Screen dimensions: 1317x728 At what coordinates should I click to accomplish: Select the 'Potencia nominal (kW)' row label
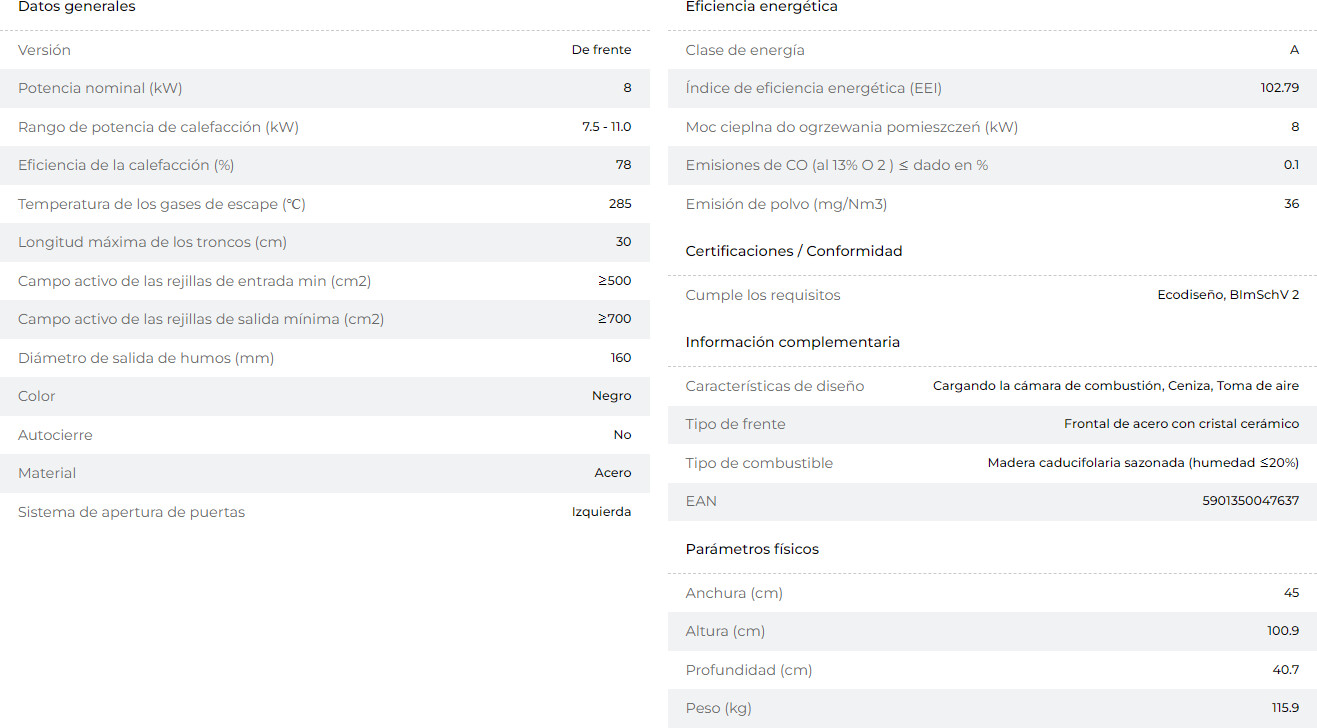[x=100, y=88]
